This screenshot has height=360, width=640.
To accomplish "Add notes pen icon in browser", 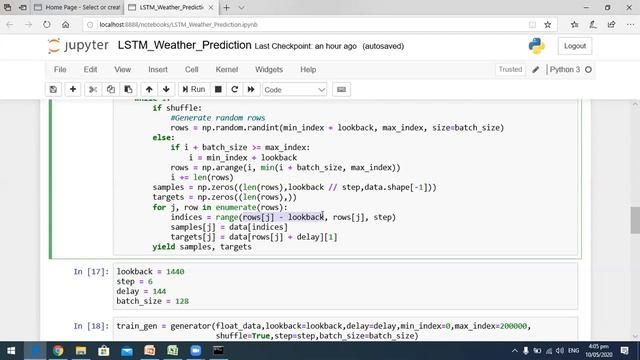I will click(x=593, y=24).
